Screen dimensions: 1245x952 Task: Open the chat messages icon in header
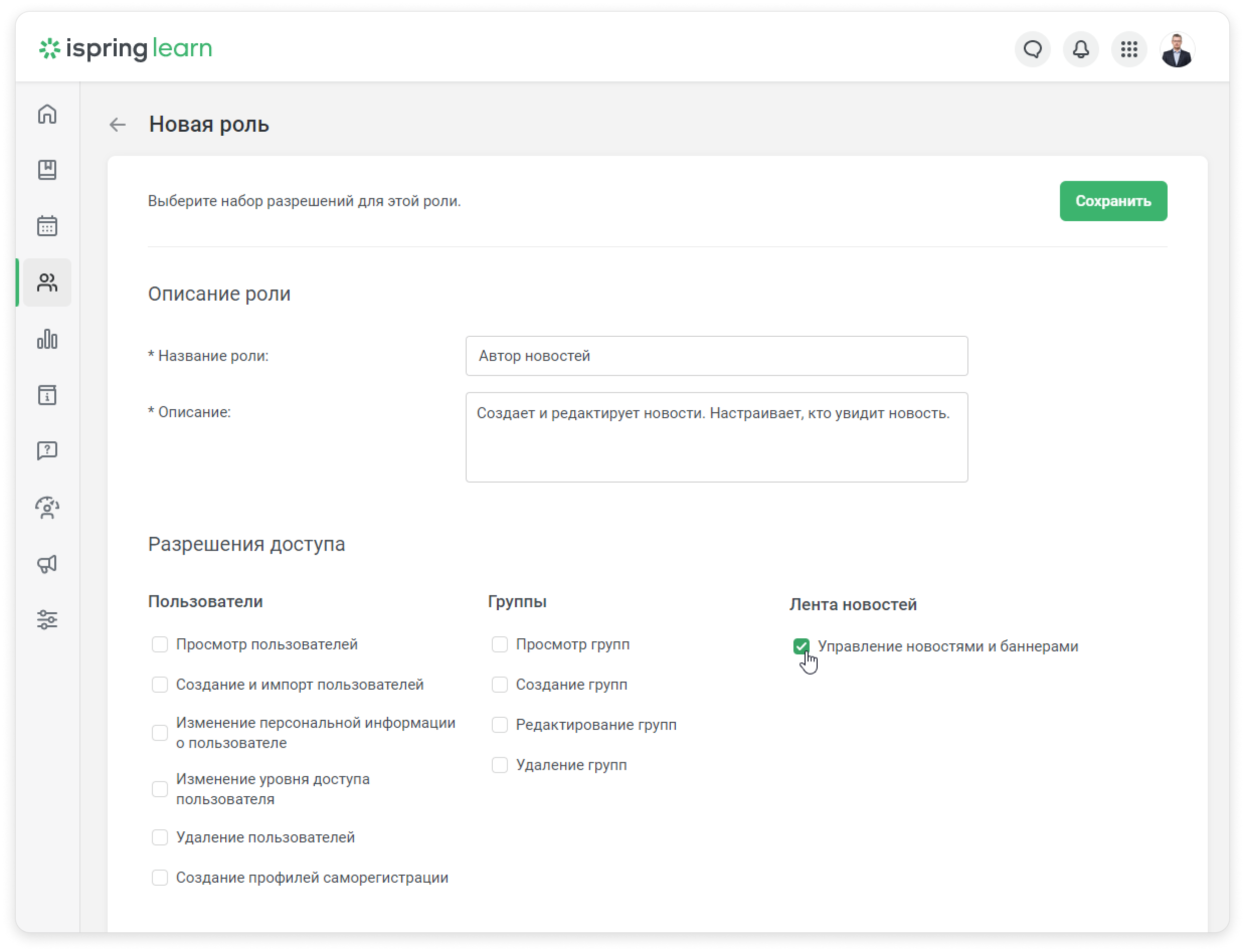coord(1033,49)
